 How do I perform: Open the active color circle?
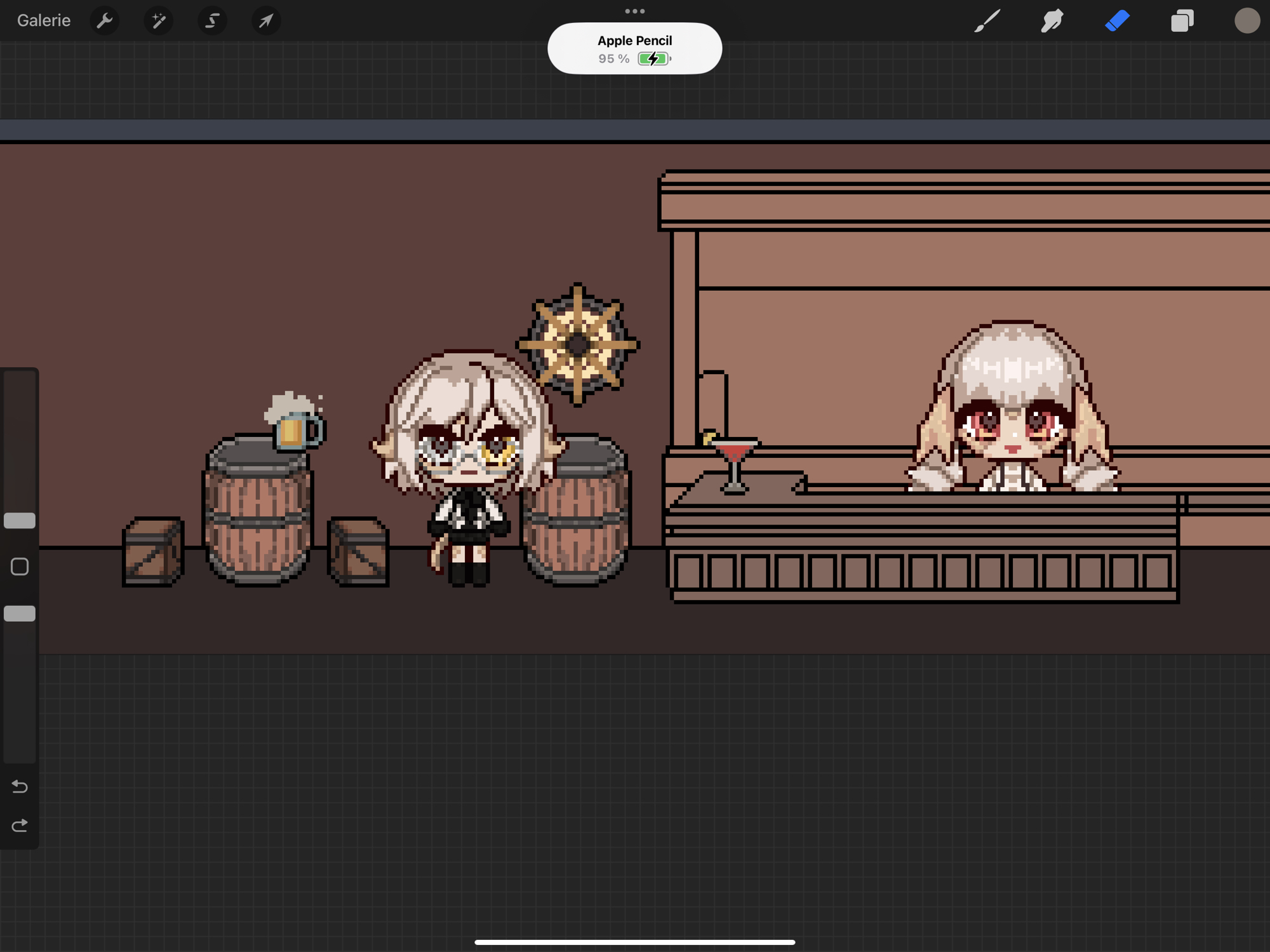(1247, 20)
